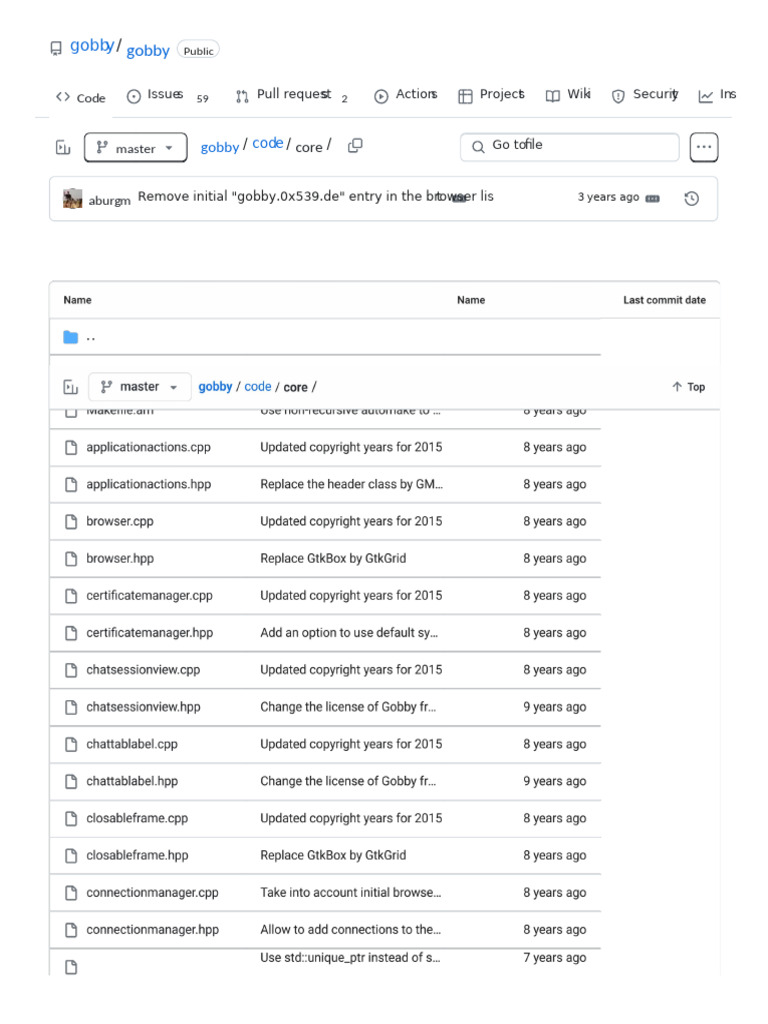Click file icon beside connectionmanager.cpp
The height and width of the screenshot is (1024, 768).
71,893
